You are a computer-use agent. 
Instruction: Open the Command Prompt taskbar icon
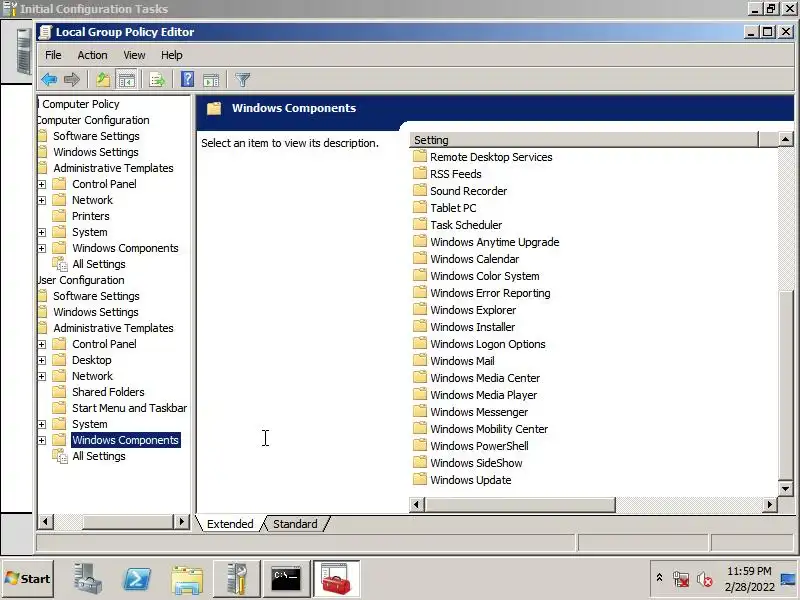(x=286, y=579)
